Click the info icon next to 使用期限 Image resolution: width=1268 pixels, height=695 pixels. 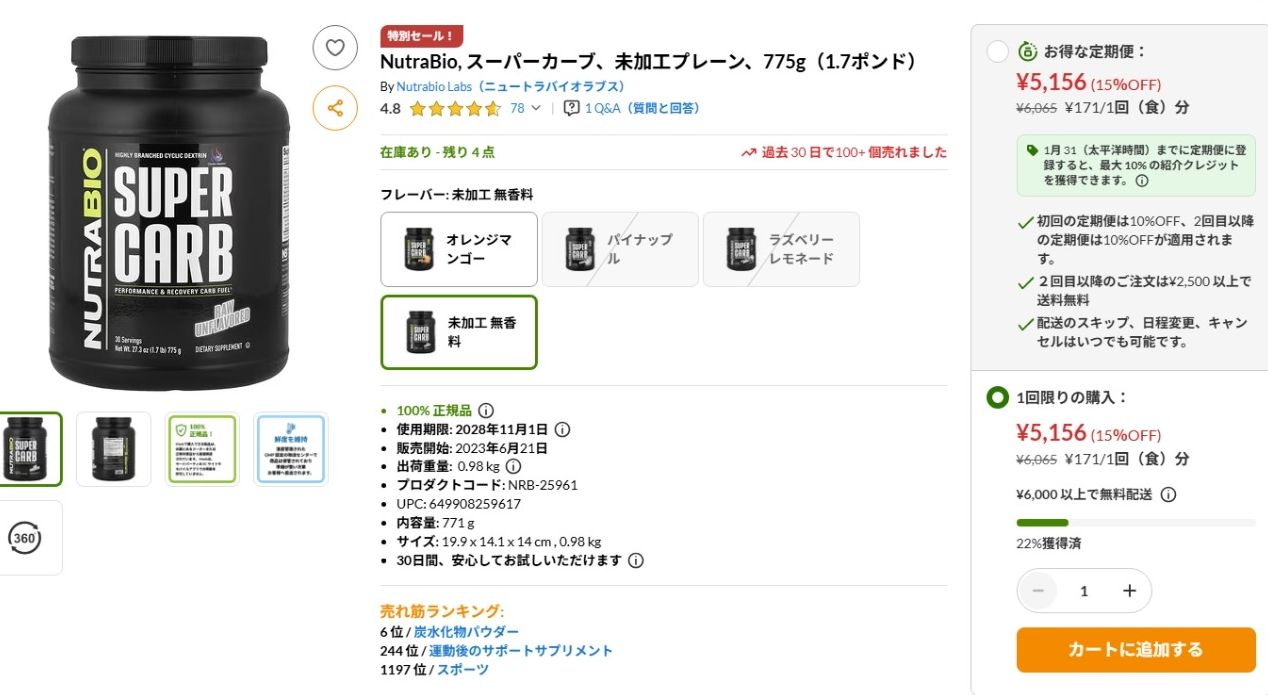[561, 428]
